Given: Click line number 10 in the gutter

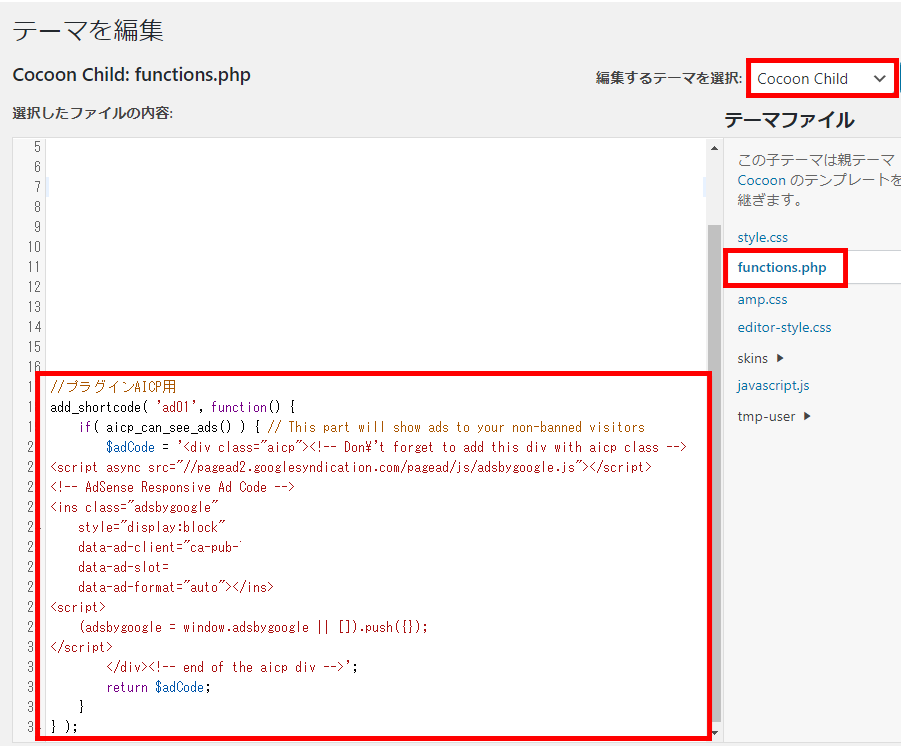Looking at the screenshot, I should click(x=34, y=247).
